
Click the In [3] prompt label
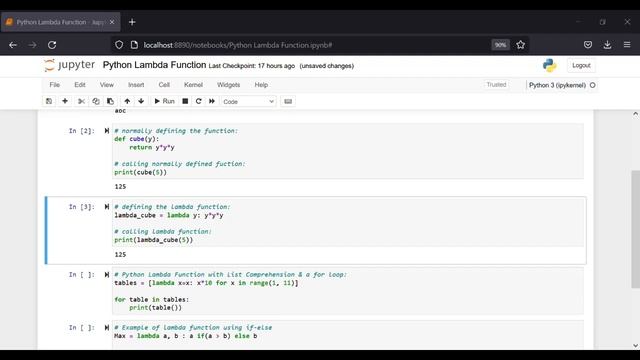[82, 207]
